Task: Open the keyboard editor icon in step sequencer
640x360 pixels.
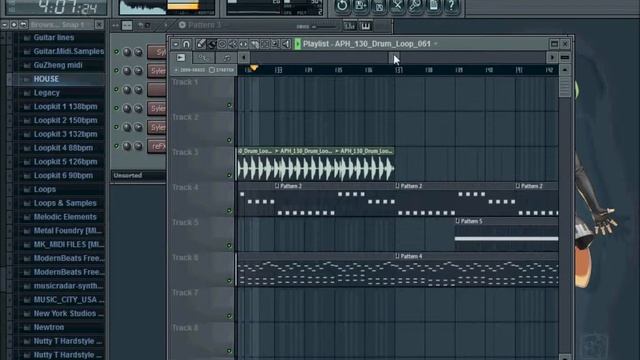Action: 365,26
